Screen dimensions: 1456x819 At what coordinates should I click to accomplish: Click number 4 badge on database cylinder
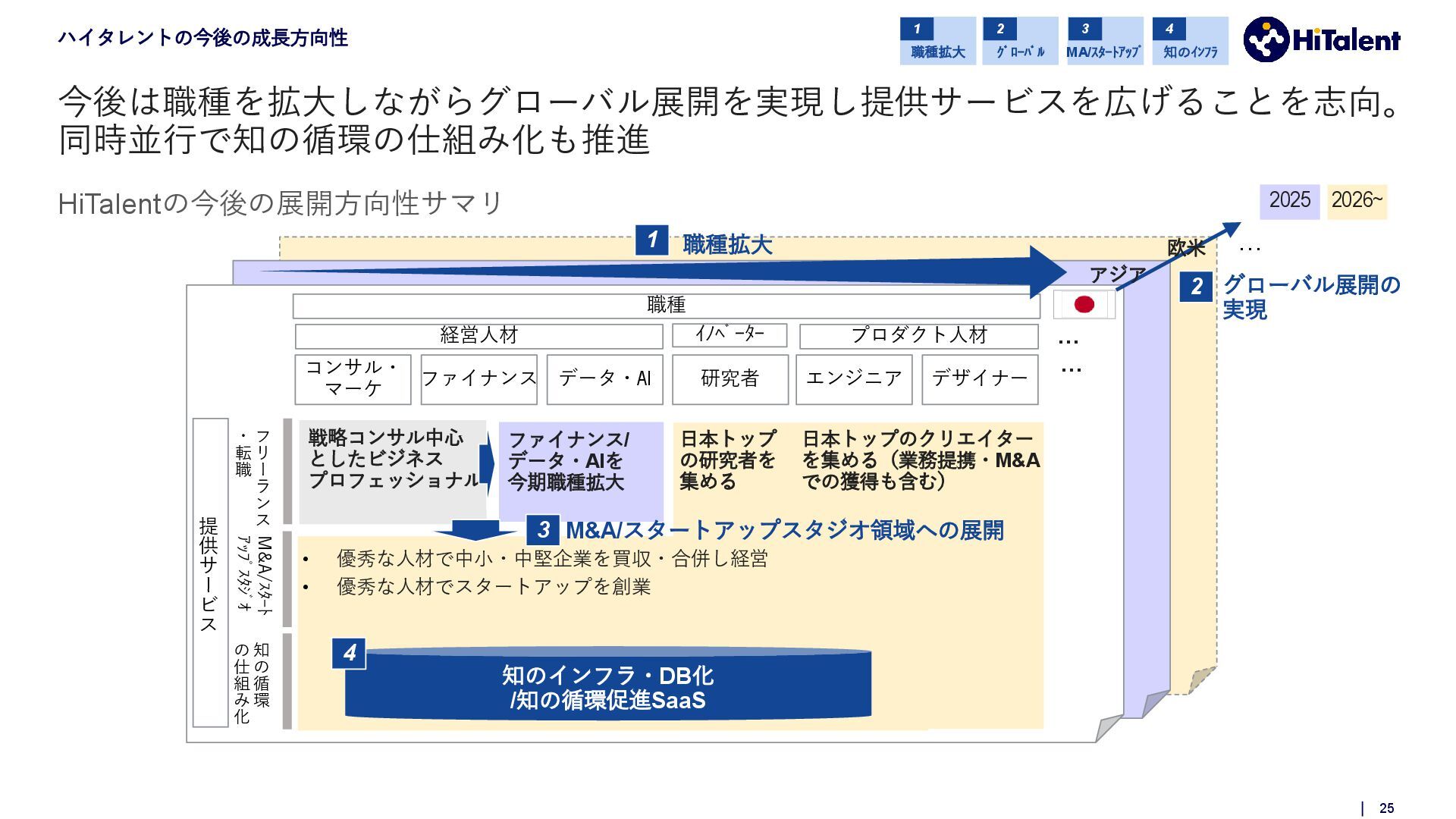[x=350, y=653]
